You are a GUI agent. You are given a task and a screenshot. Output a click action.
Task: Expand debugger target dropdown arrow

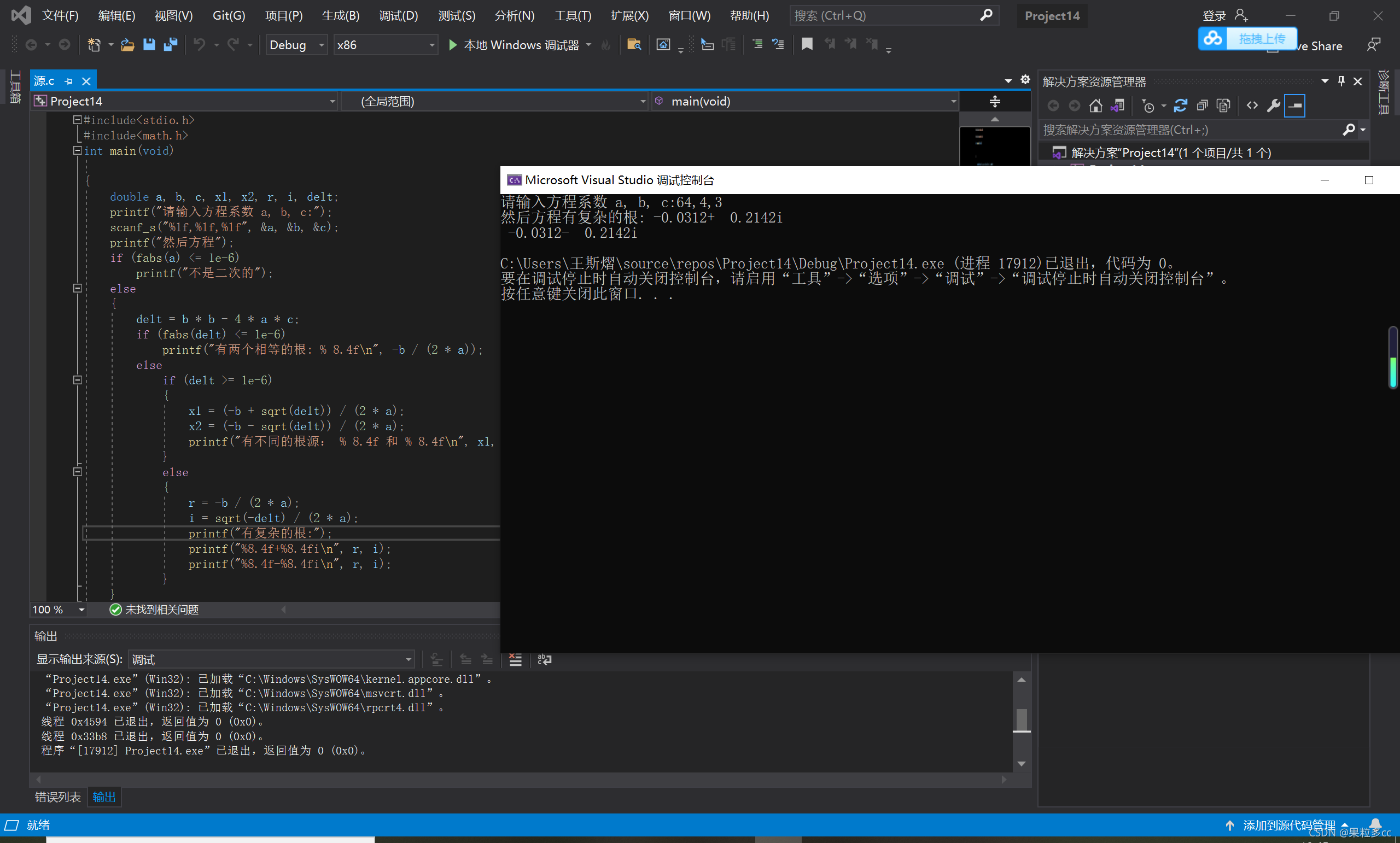(x=588, y=44)
